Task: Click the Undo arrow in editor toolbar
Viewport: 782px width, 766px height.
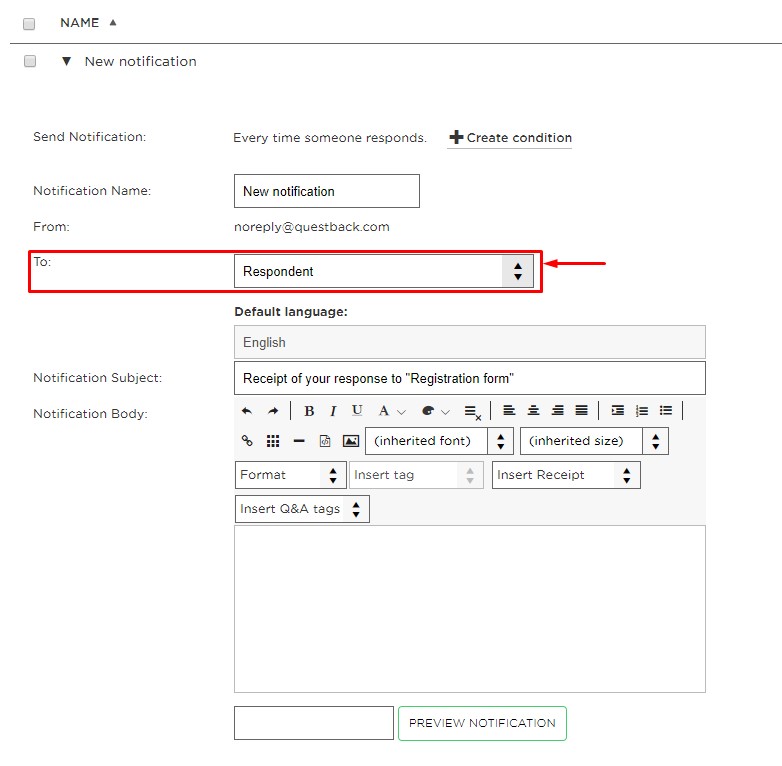Action: pos(247,411)
